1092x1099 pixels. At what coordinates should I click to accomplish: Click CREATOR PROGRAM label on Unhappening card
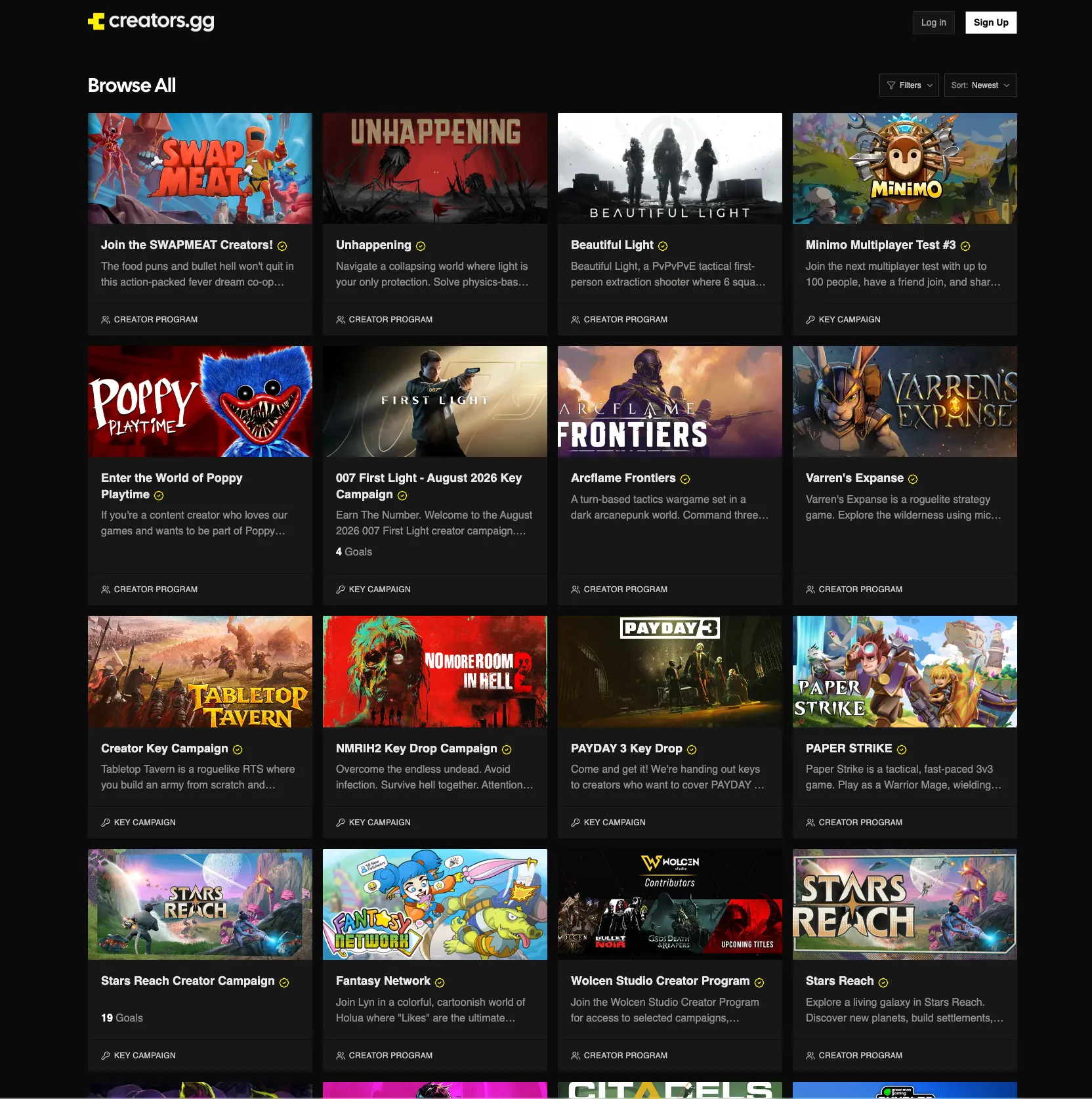pyautogui.click(x=390, y=320)
